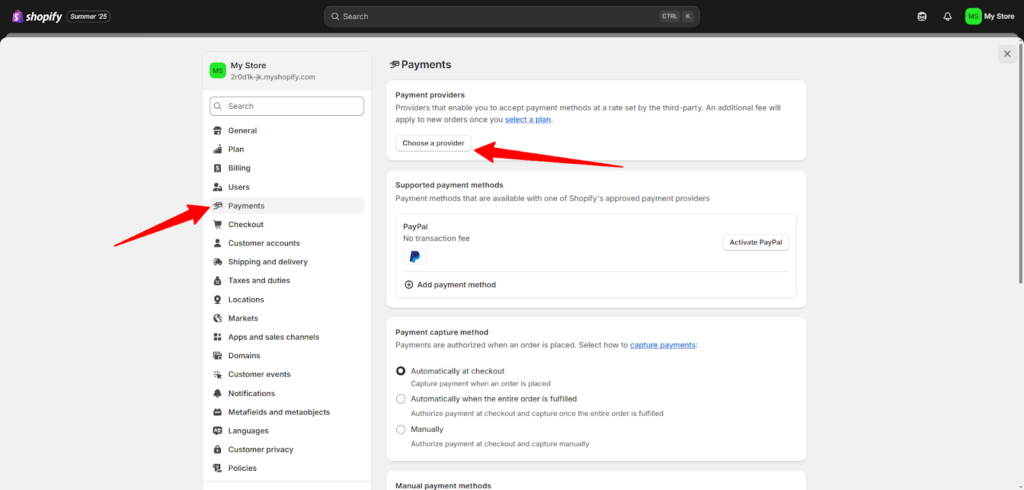Click into the settings sidebar Search field

coord(287,106)
